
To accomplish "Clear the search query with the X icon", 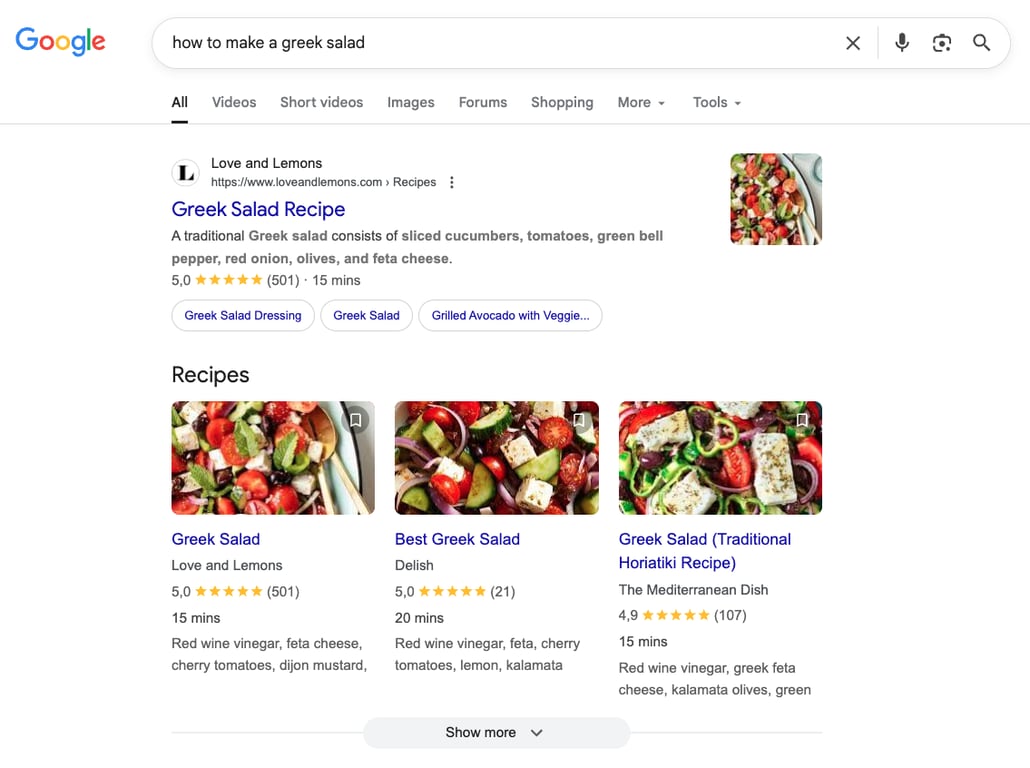I will tap(853, 43).
